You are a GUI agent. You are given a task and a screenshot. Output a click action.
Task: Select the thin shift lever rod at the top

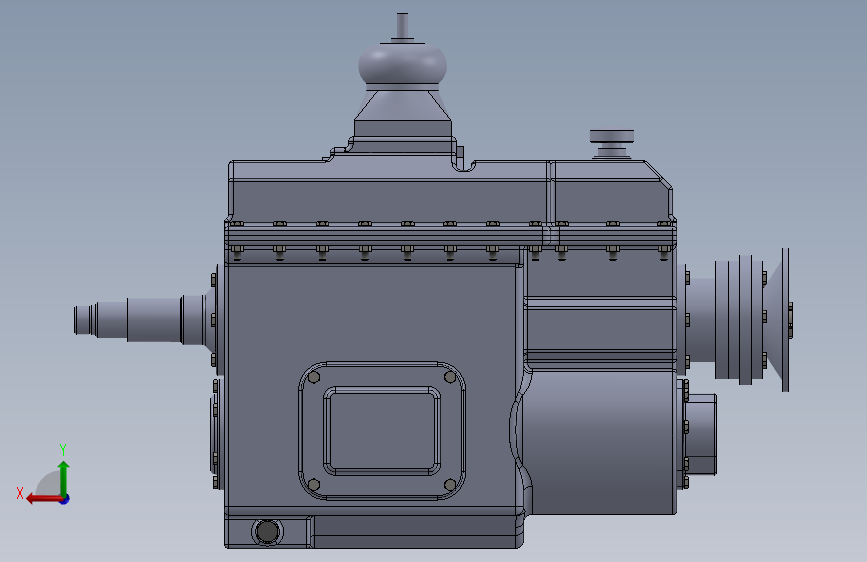(x=403, y=25)
